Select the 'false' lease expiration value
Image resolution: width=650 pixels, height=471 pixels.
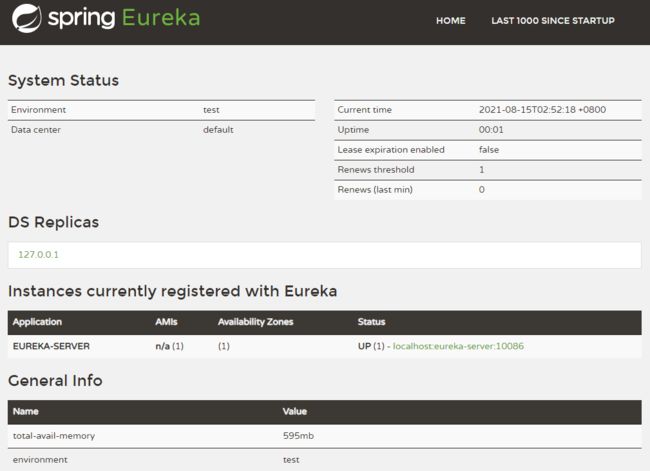click(x=489, y=150)
